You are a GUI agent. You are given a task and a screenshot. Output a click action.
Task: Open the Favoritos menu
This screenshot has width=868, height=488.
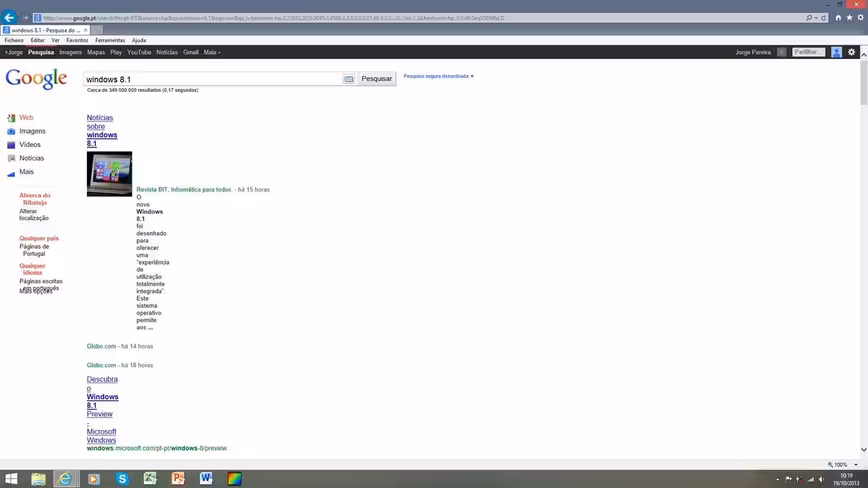coord(77,40)
